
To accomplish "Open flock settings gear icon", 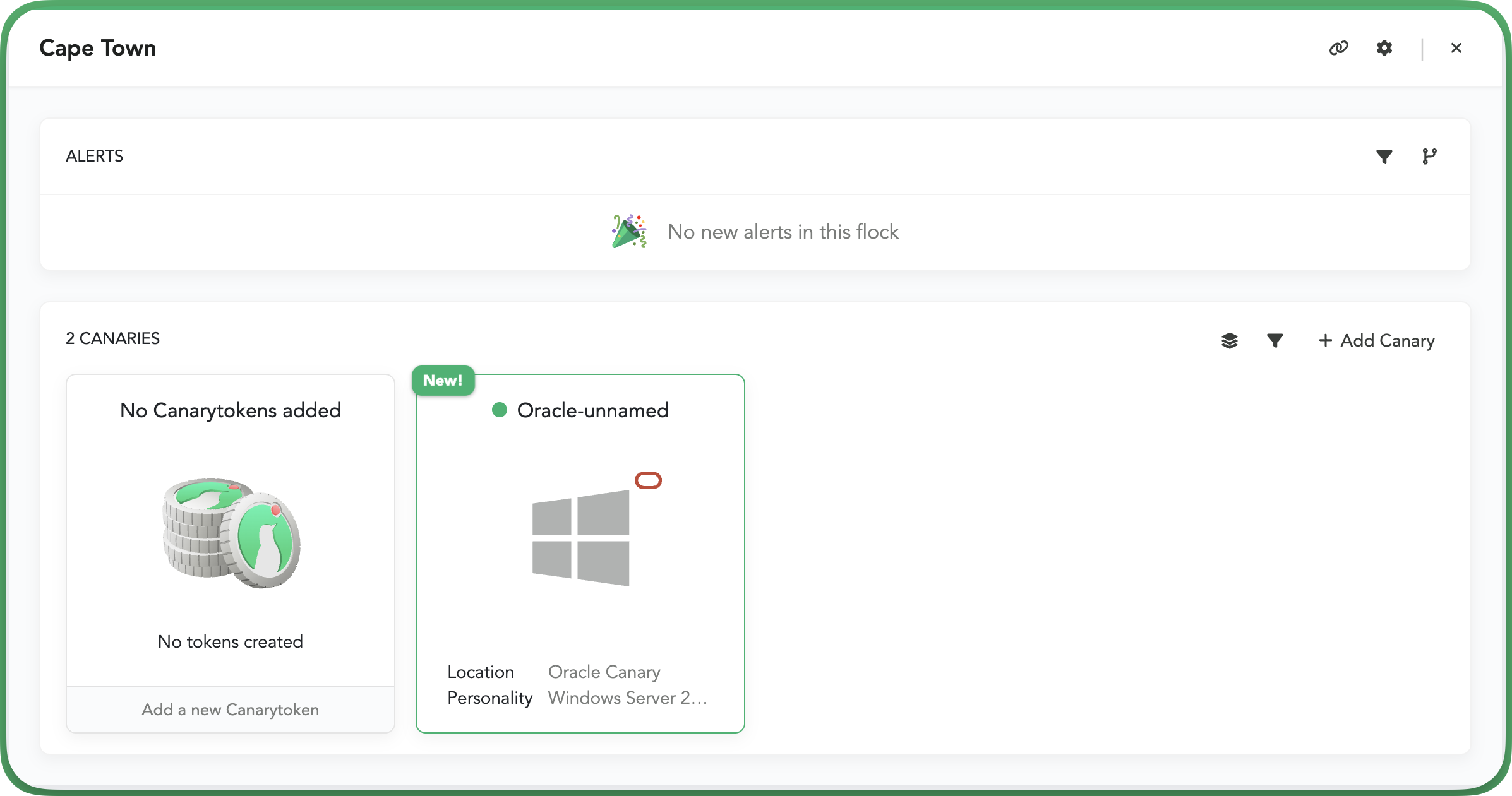I will [1384, 48].
